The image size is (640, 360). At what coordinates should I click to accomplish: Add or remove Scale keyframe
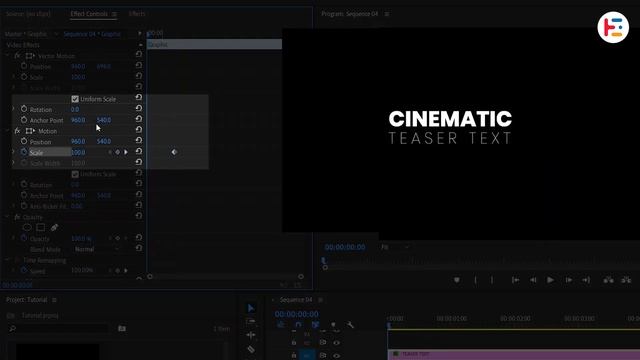click(118, 152)
